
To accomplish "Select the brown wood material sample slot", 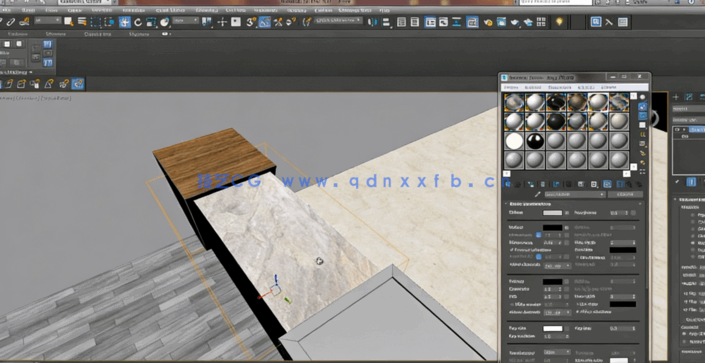I will click(577, 103).
